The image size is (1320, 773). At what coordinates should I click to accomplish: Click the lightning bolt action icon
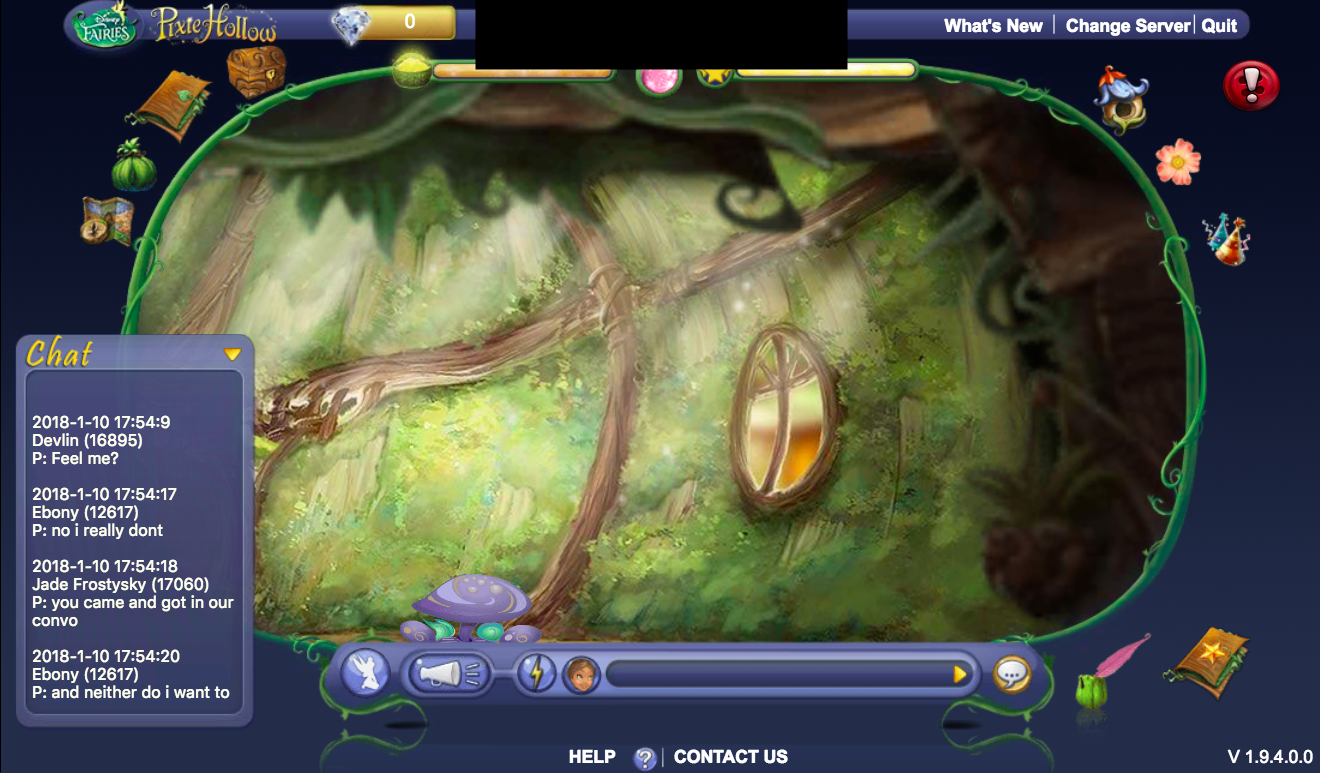(x=538, y=673)
